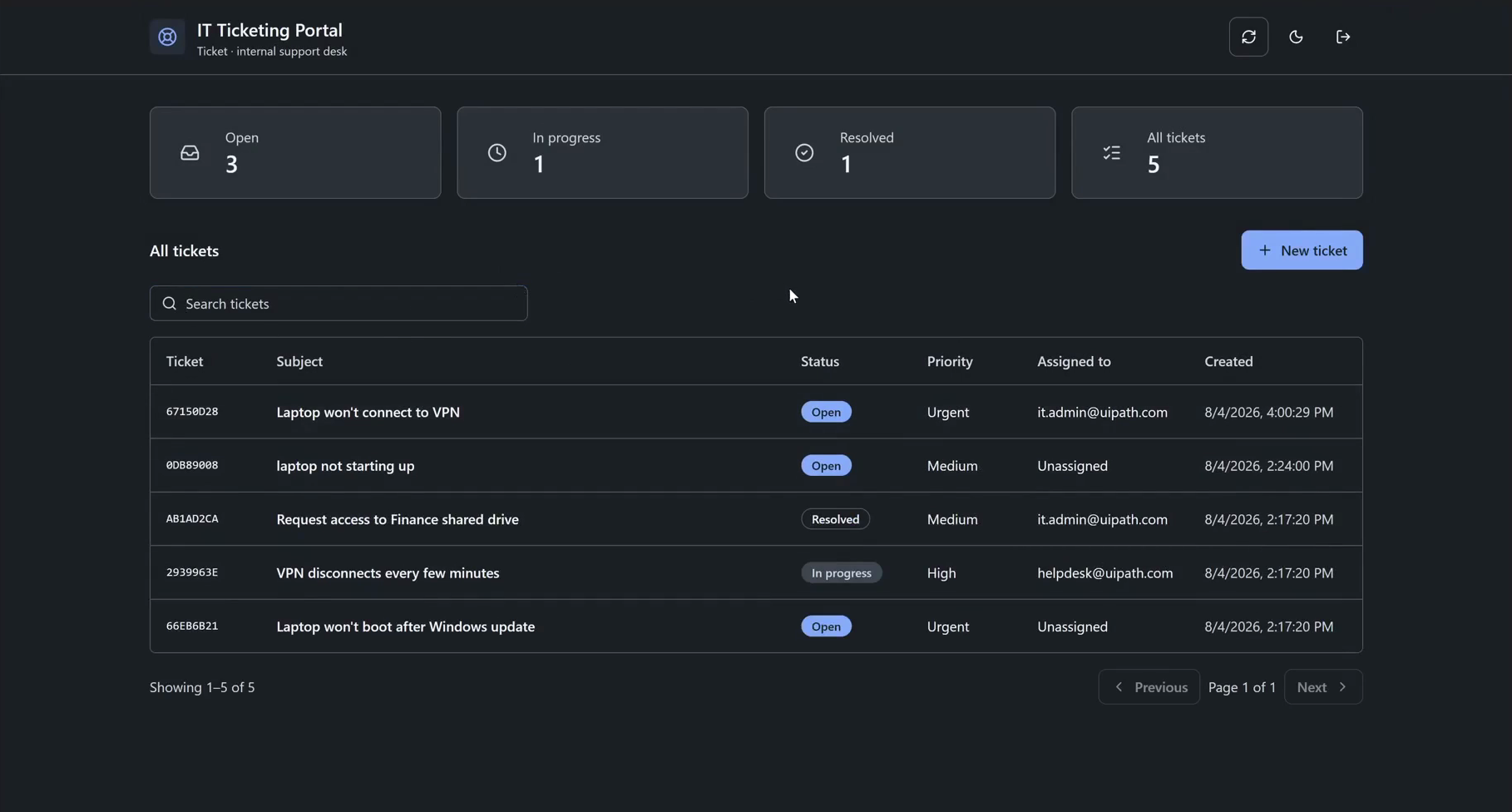
Task: Click the All tickets section heading
Action: [184, 250]
